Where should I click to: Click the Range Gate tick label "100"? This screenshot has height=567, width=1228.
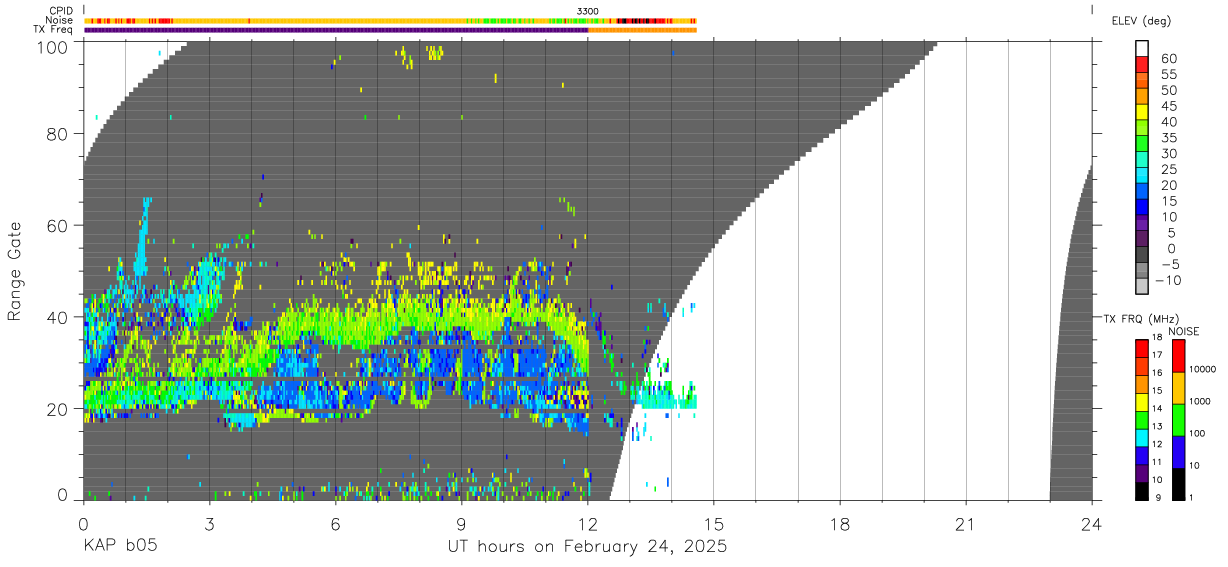[51, 46]
